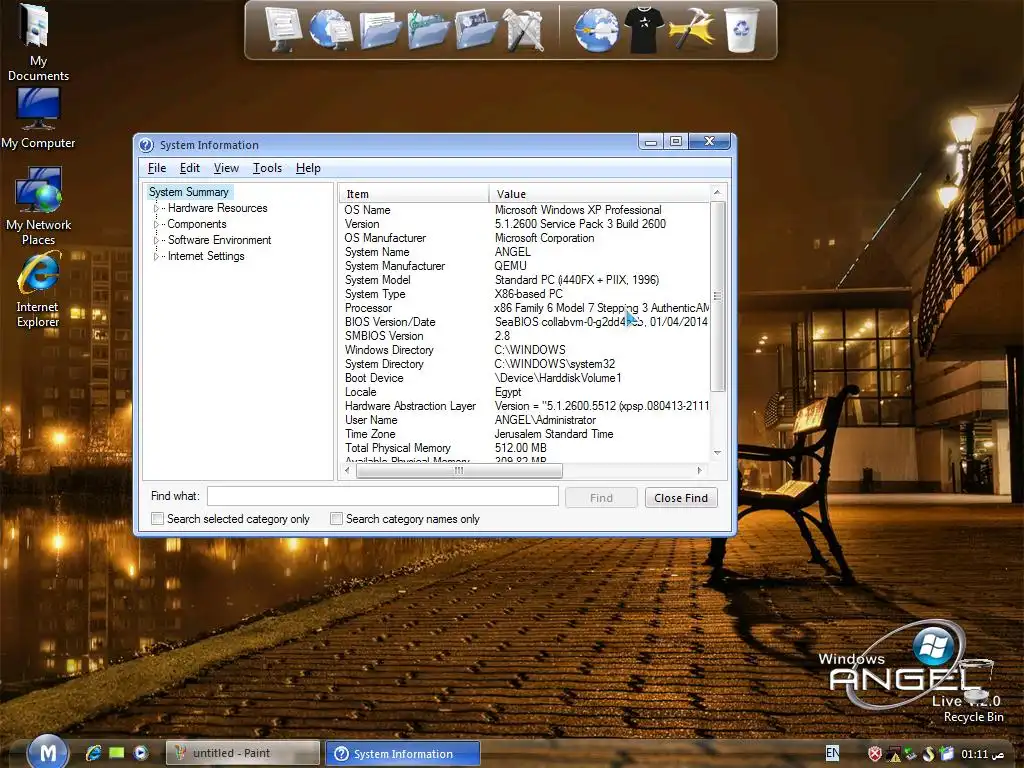Select My Computer desktop icon
This screenshot has width=1024, height=768.
39,118
